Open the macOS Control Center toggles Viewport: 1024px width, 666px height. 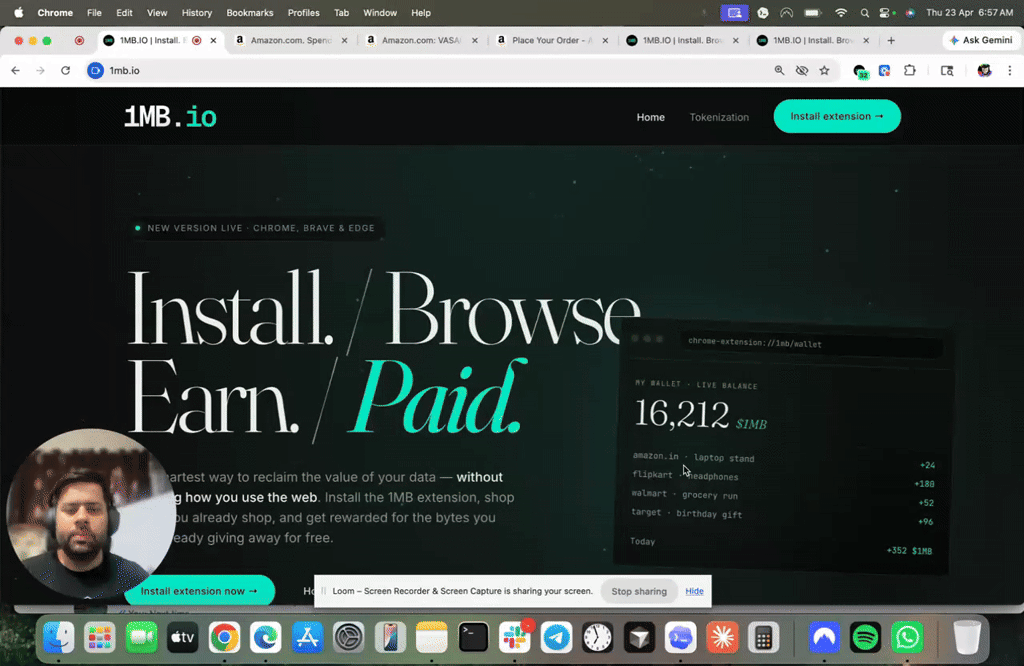pyautogui.click(x=886, y=13)
